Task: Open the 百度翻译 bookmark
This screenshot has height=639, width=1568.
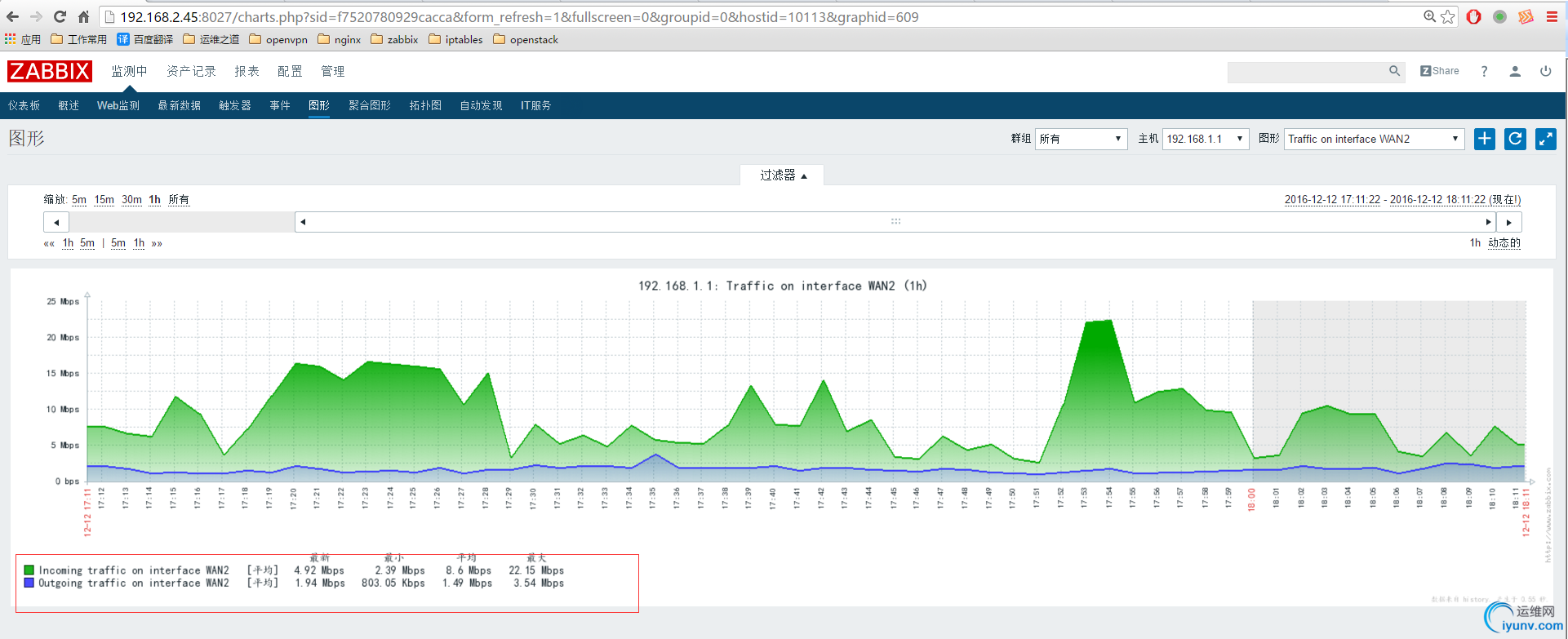Action: click(x=144, y=39)
